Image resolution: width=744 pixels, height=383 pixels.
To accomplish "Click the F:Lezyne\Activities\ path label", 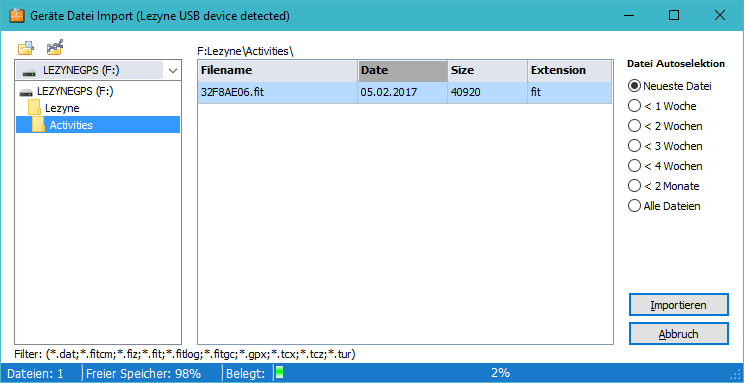I will point(246,51).
